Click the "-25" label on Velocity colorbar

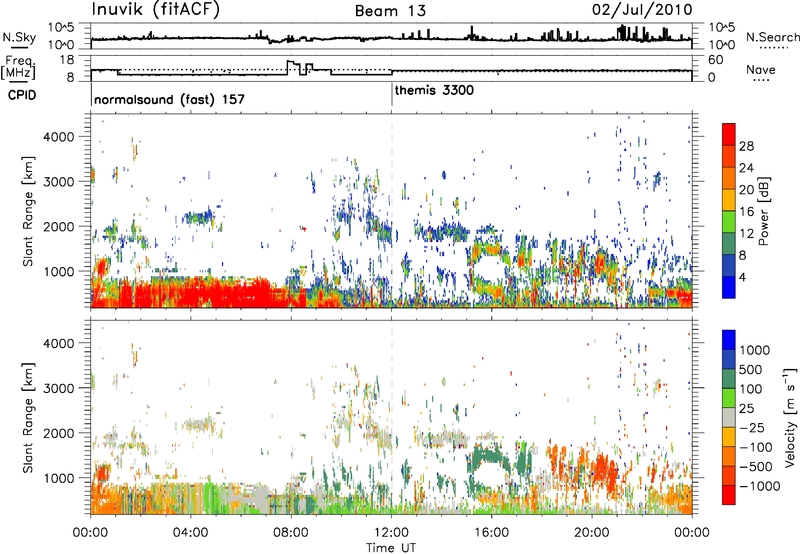(752, 428)
